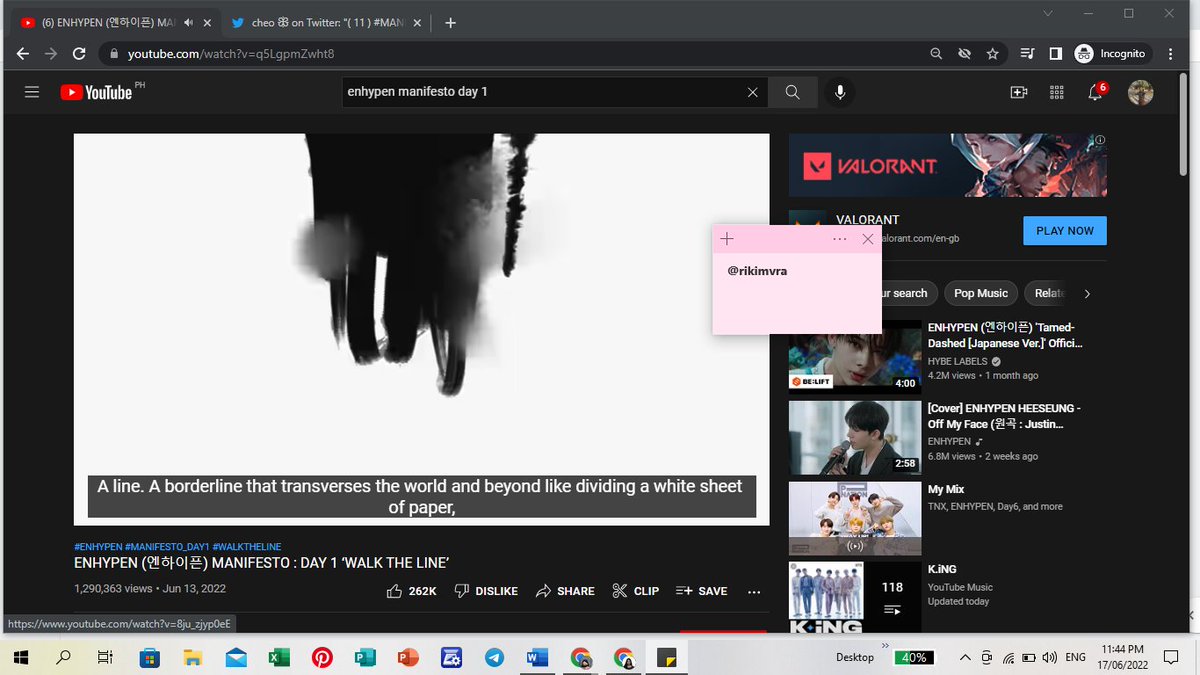Open Windows taskbar search

(63, 657)
